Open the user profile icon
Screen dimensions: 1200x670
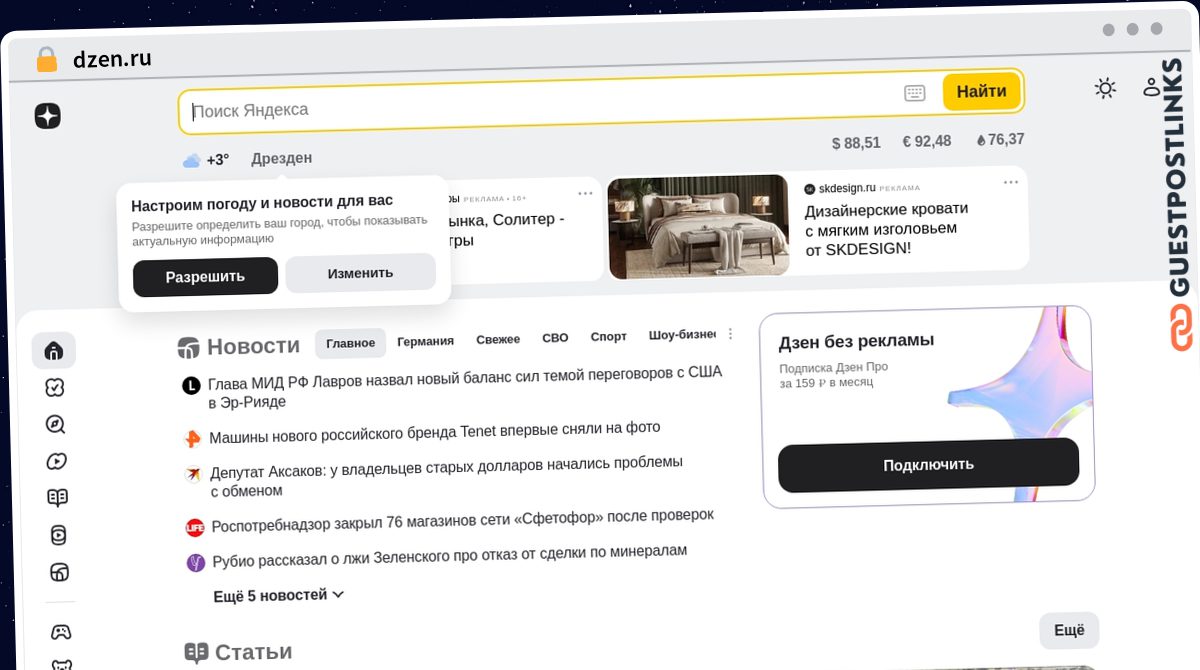[1151, 87]
